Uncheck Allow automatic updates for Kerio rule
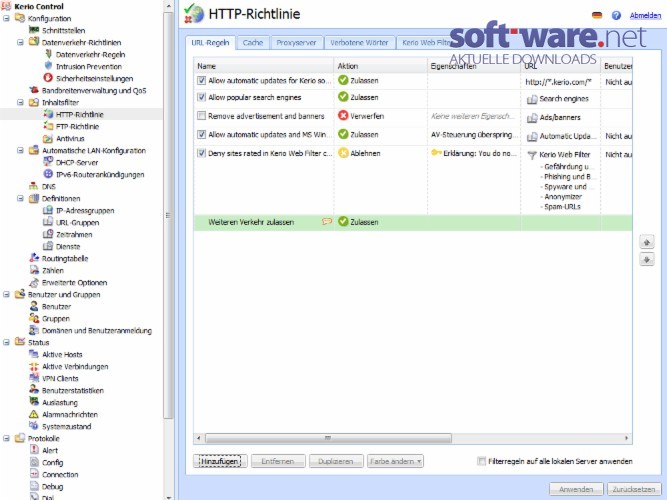Screen dimensions: 667x500 pyautogui.click(x=202, y=80)
